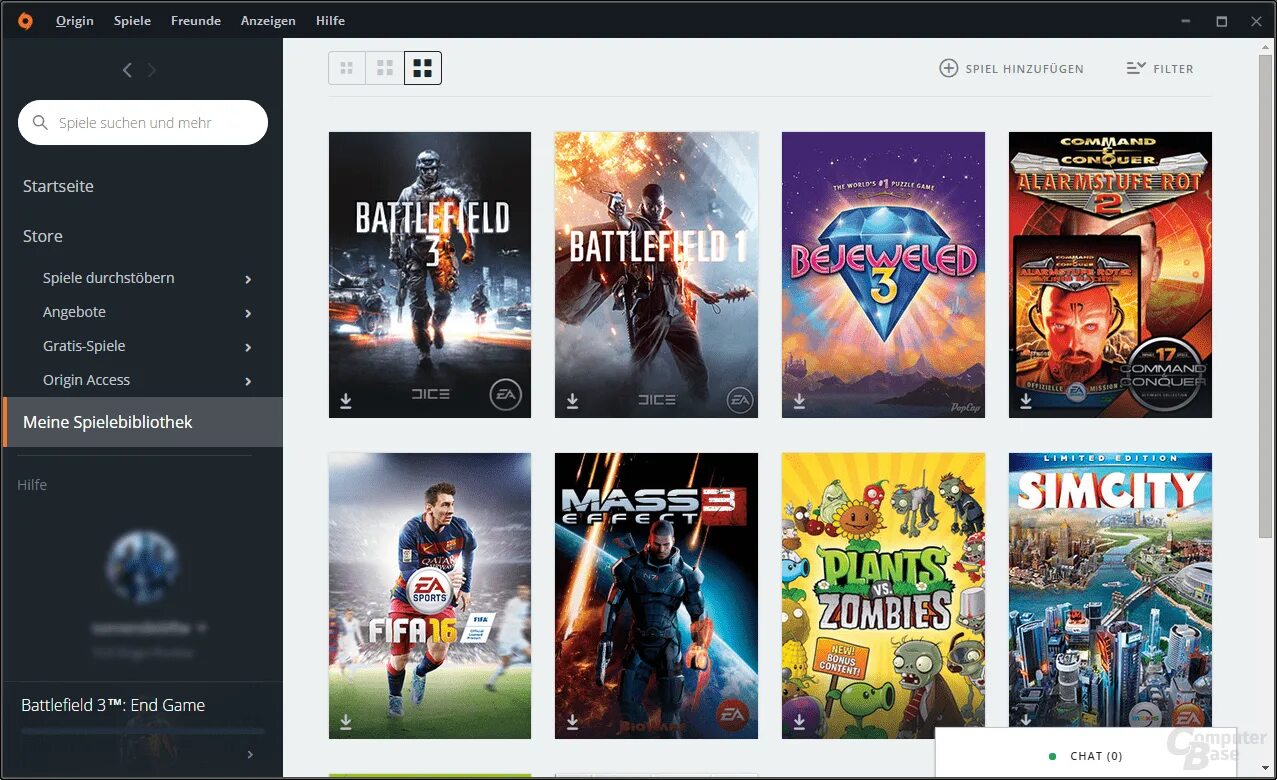This screenshot has width=1277, height=780.
Task: Click 'Spiel hinzufügen' button
Action: pos(1011,69)
